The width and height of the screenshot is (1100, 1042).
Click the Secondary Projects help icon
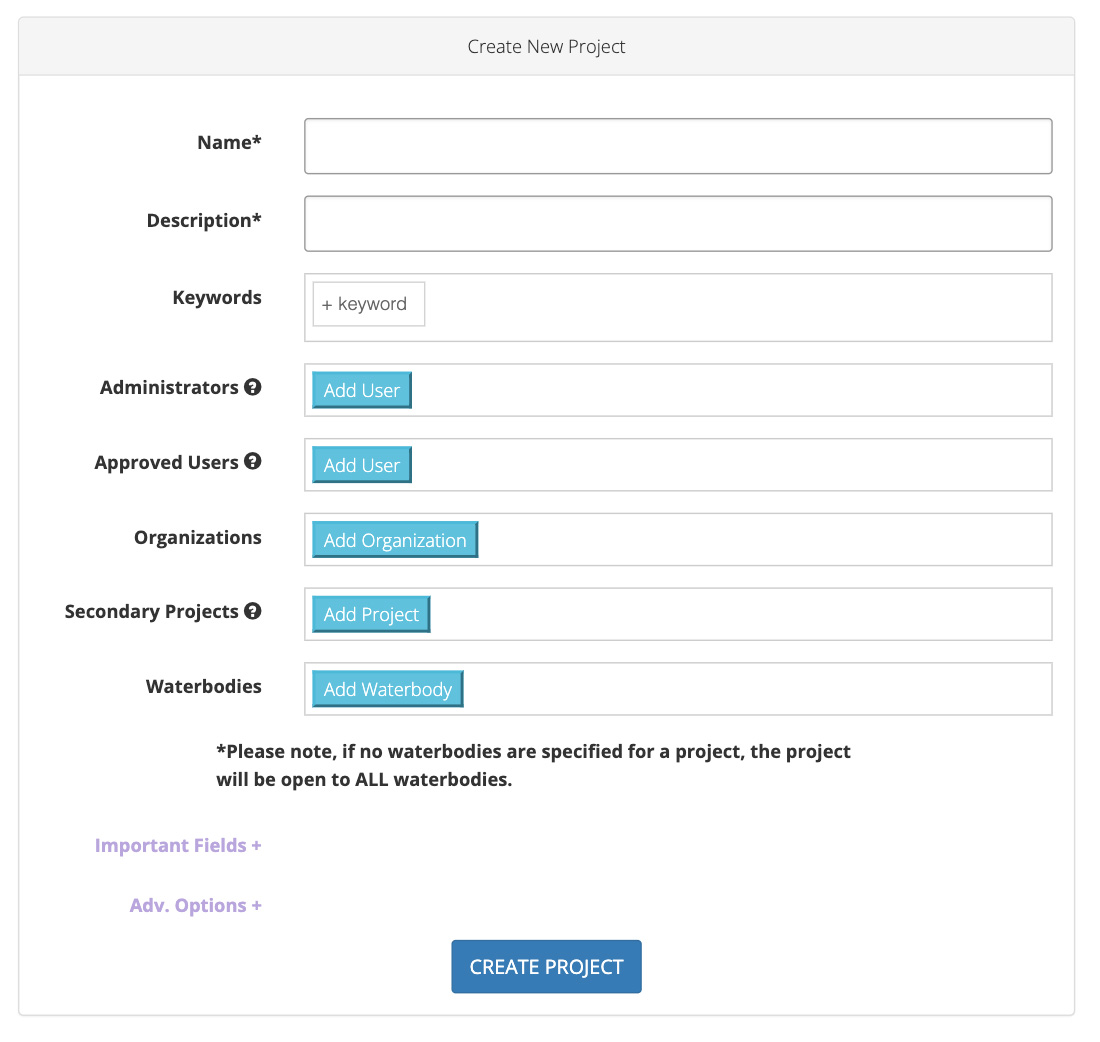[x=253, y=611]
